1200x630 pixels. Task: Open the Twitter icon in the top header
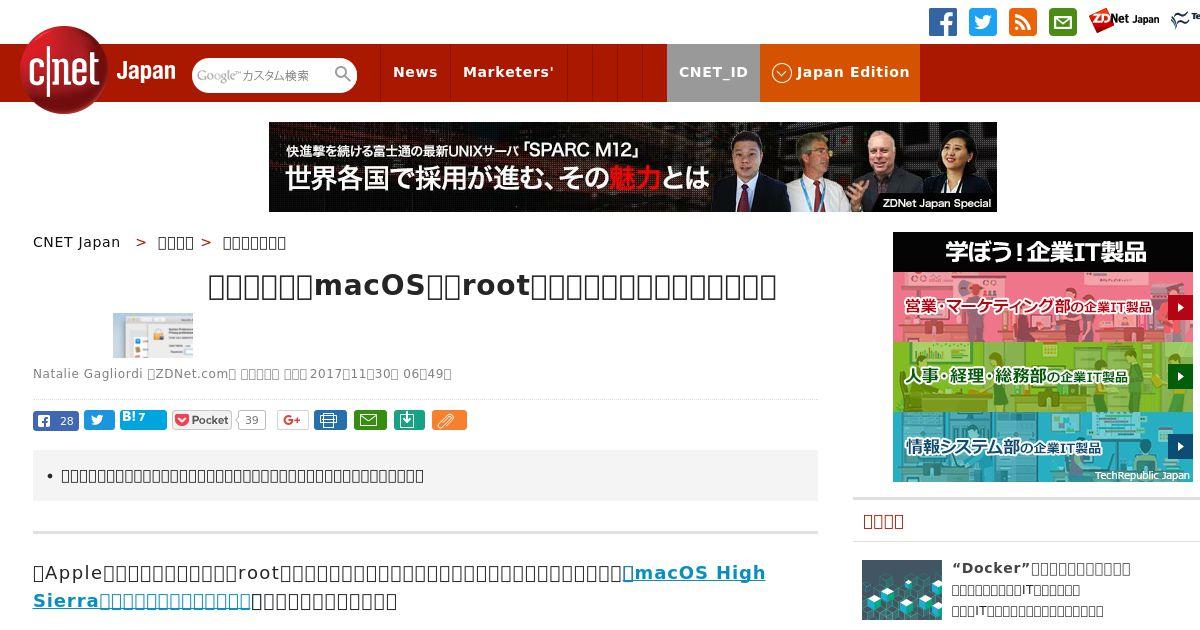point(983,22)
